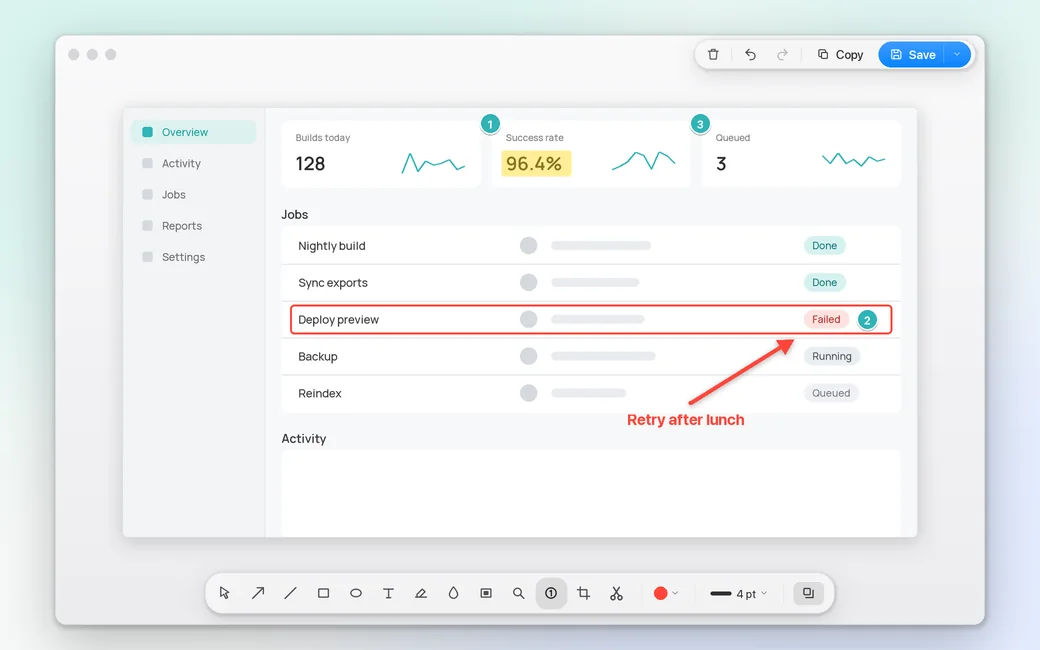Click the Success rate card label
The width and height of the screenshot is (1040, 650).
pos(535,138)
